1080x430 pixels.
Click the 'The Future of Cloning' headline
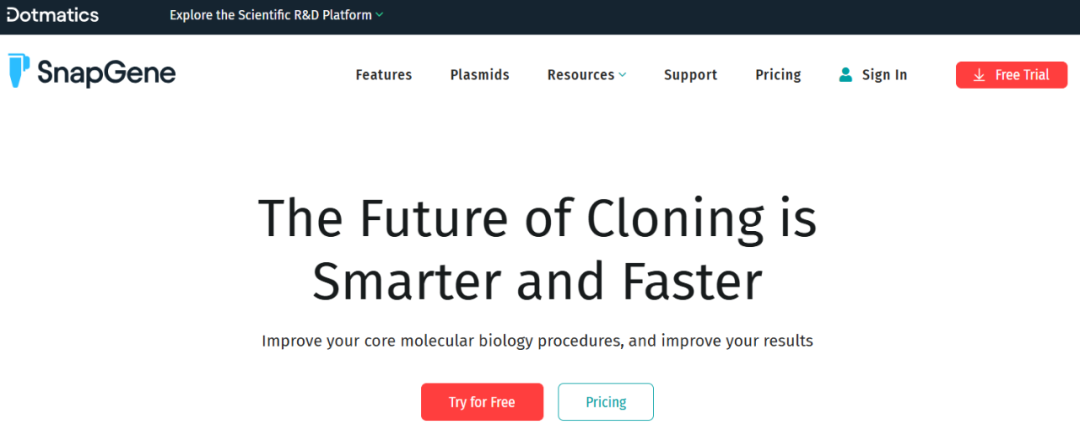click(538, 219)
